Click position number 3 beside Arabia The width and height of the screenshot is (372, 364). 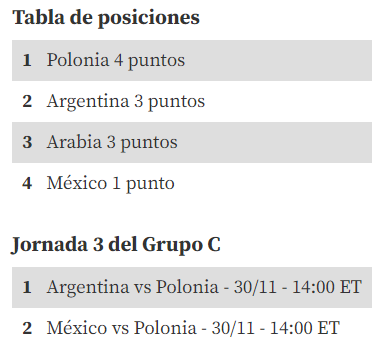[x=27, y=142]
